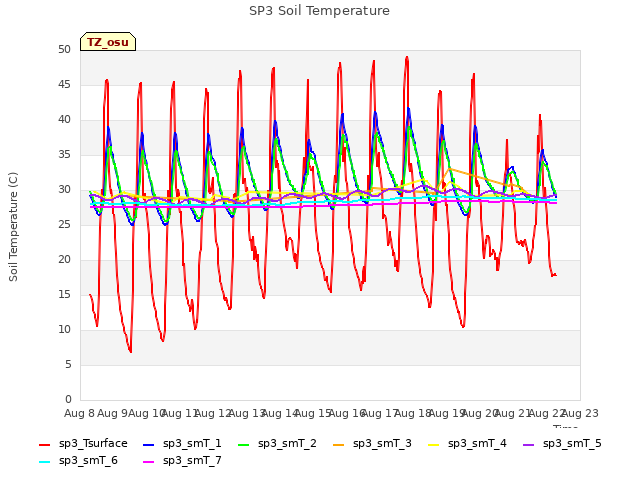The height and width of the screenshot is (480, 640).
Task: Toggle the sp3_smT_1 legend entry
Action: click(x=182, y=444)
